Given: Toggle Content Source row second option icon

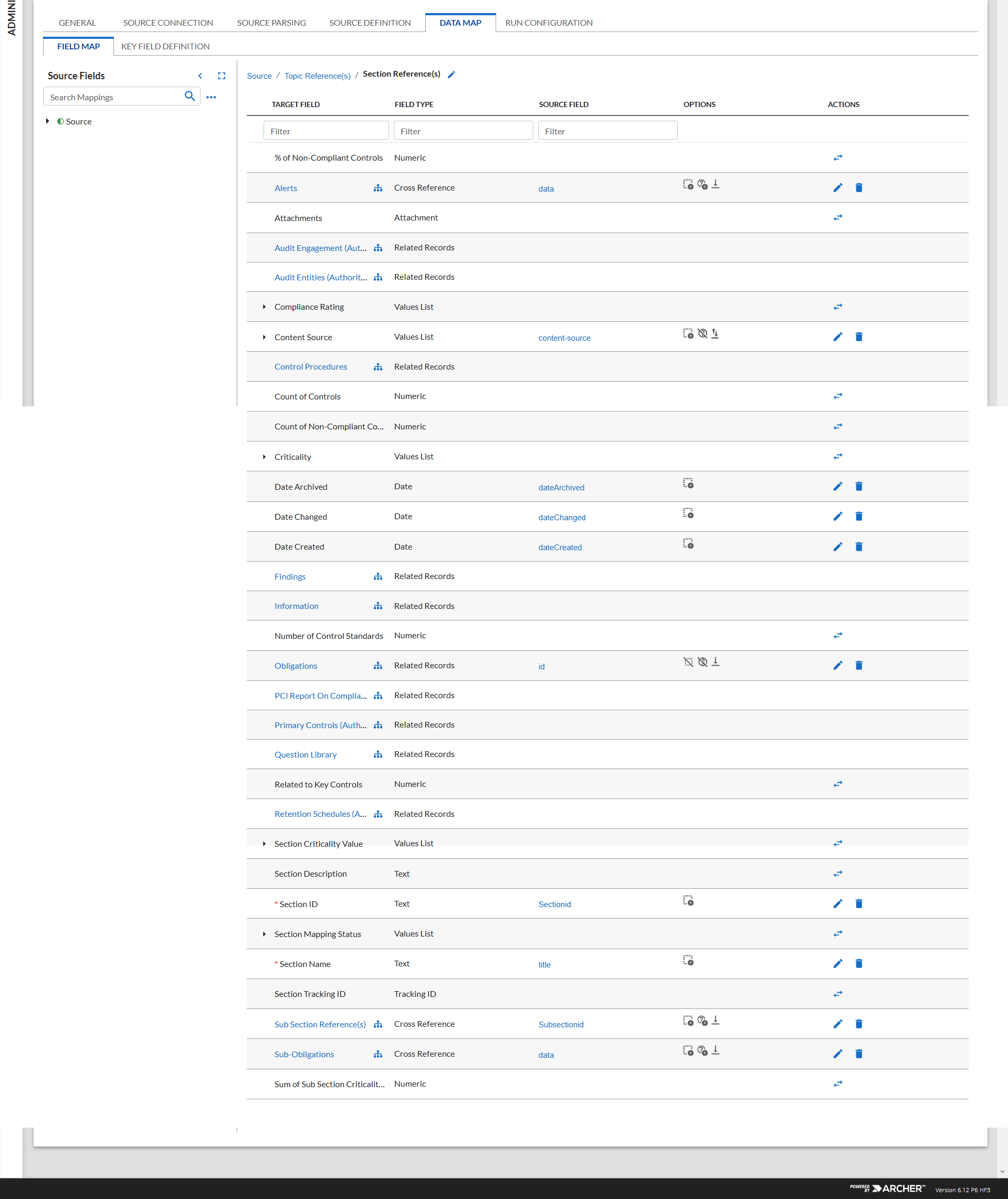Looking at the screenshot, I should pyautogui.click(x=702, y=333).
